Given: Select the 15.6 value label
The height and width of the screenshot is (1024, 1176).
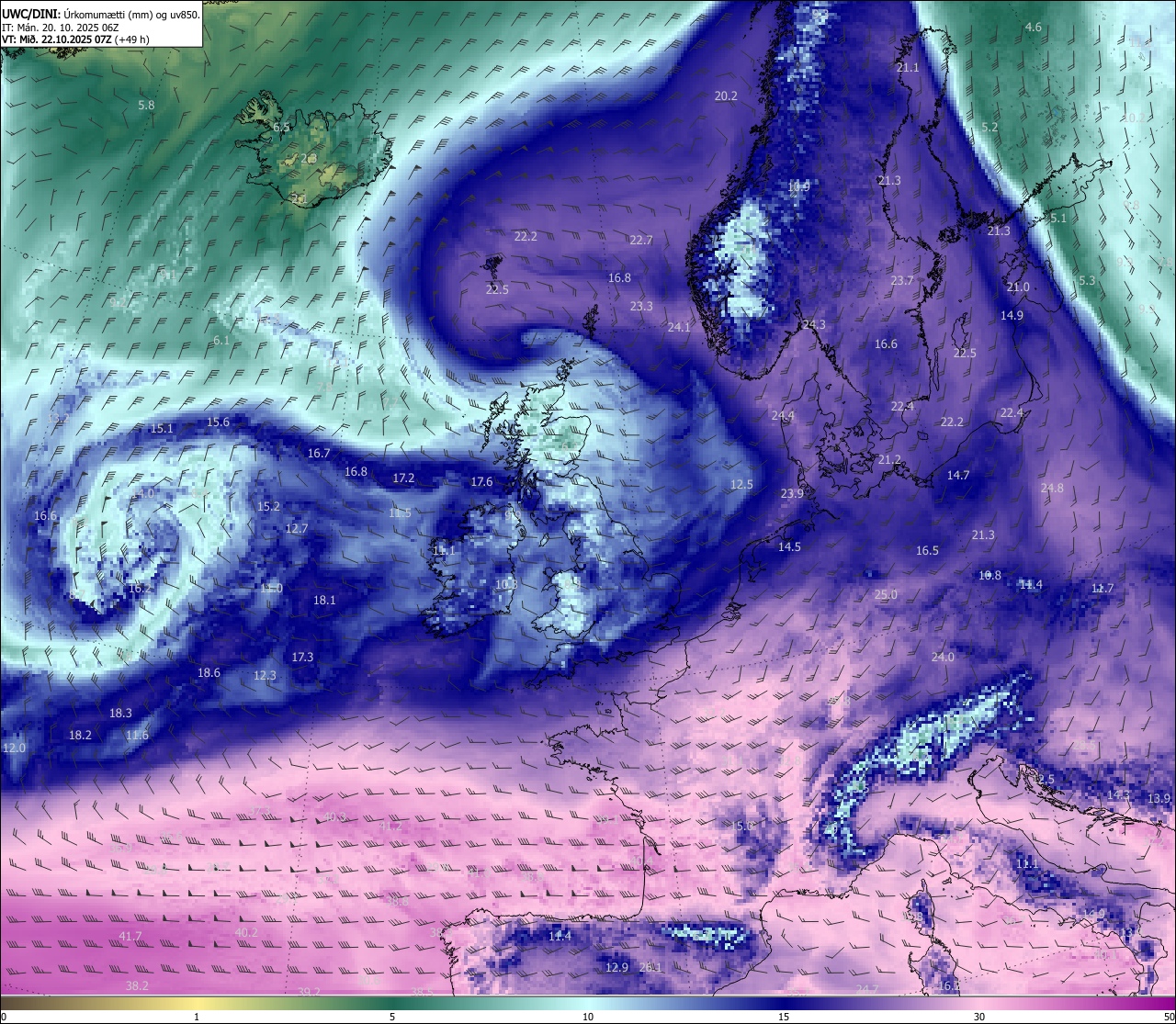Looking at the screenshot, I should pos(218,422).
